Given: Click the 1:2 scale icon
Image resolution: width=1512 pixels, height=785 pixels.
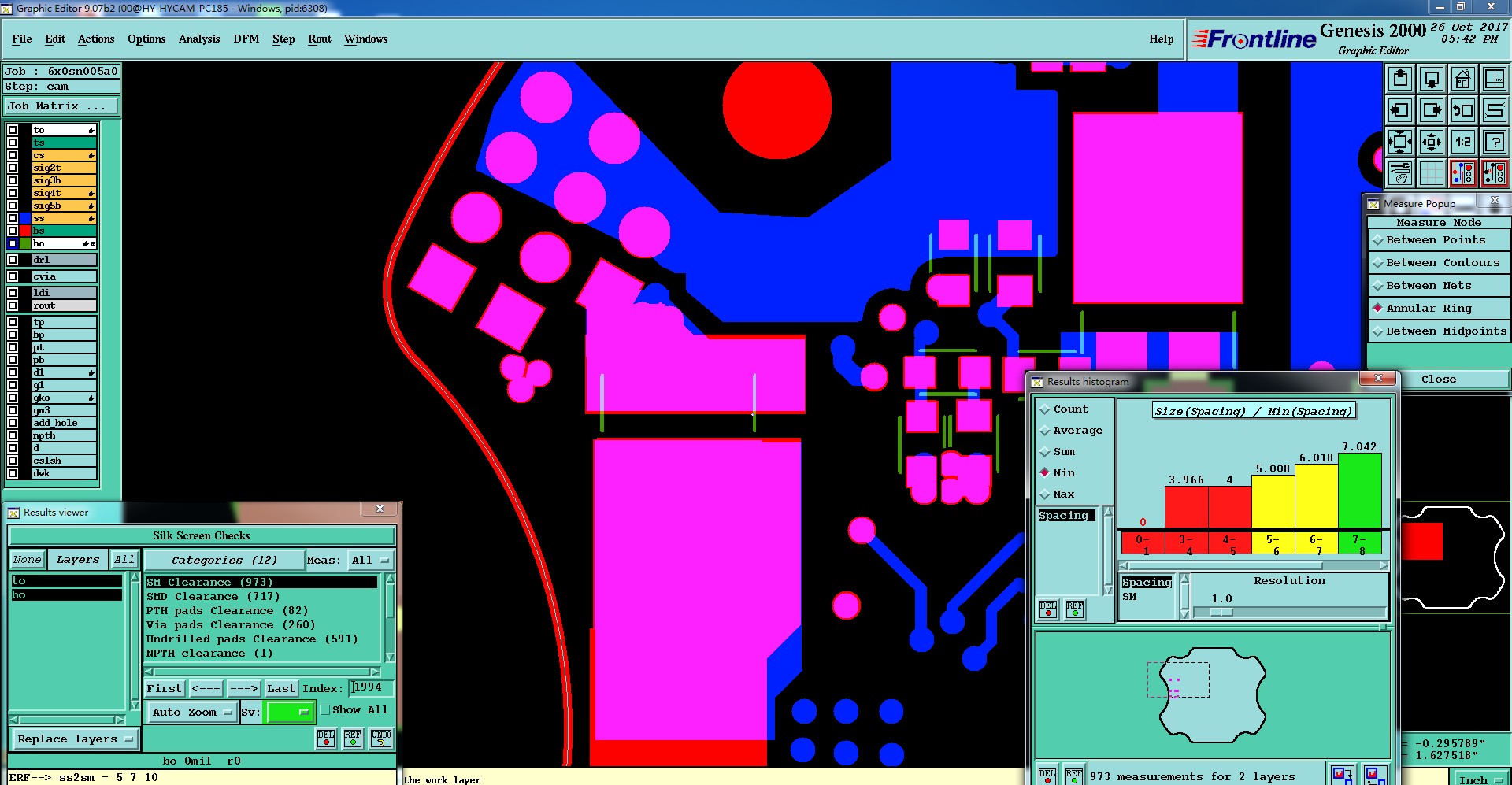Looking at the screenshot, I should click(x=1463, y=142).
